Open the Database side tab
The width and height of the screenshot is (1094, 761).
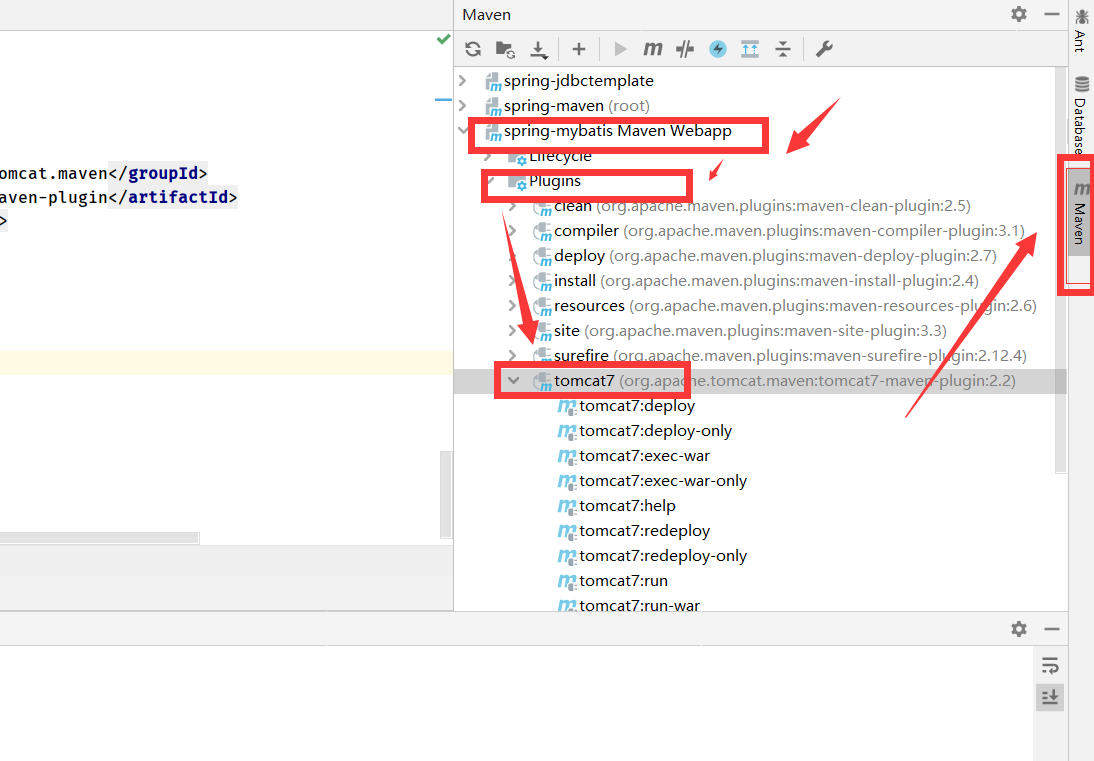(x=1081, y=114)
